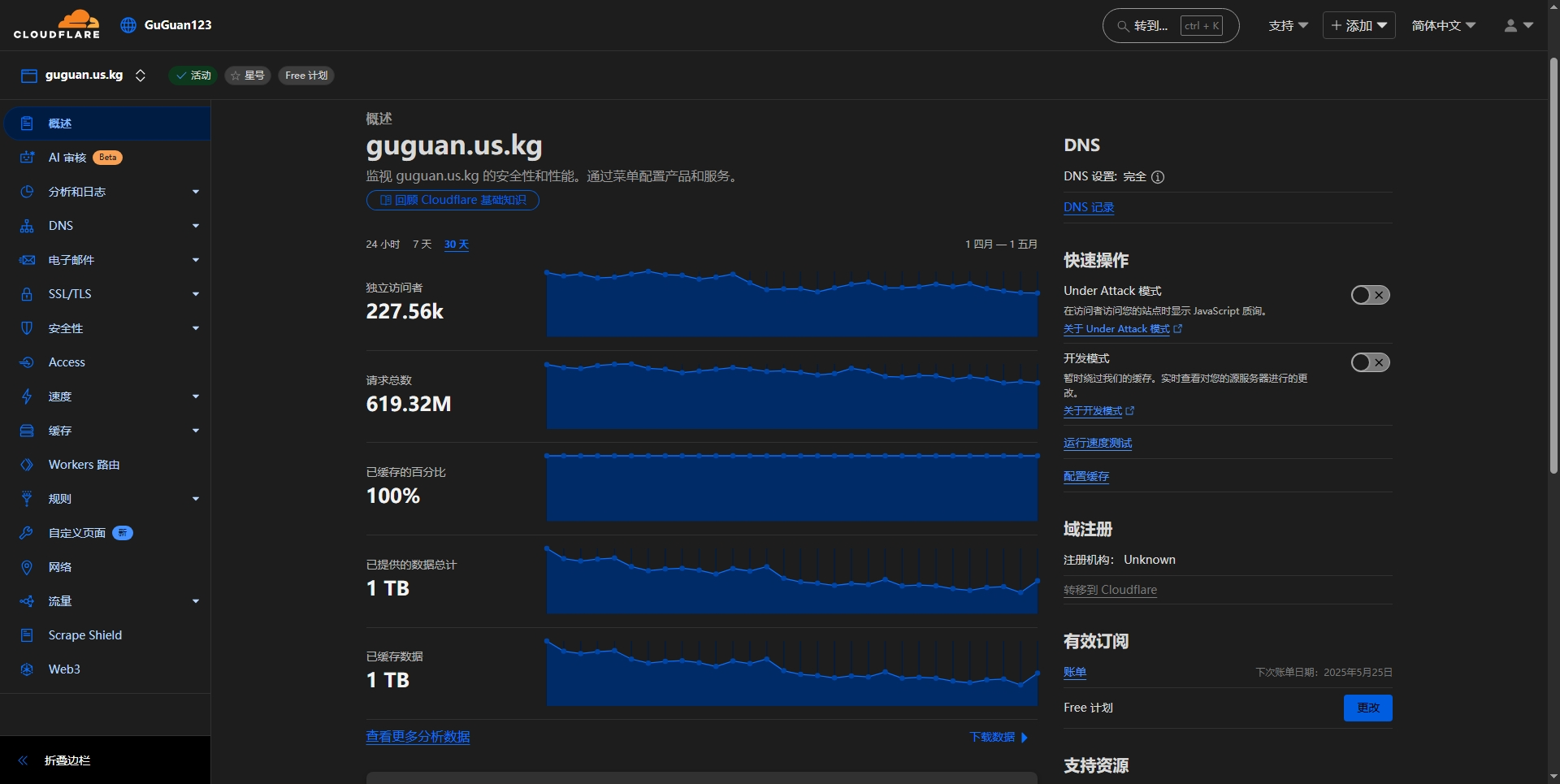
Task: Click the domain window icon beside guguan.us.kg
Action: pos(29,76)
